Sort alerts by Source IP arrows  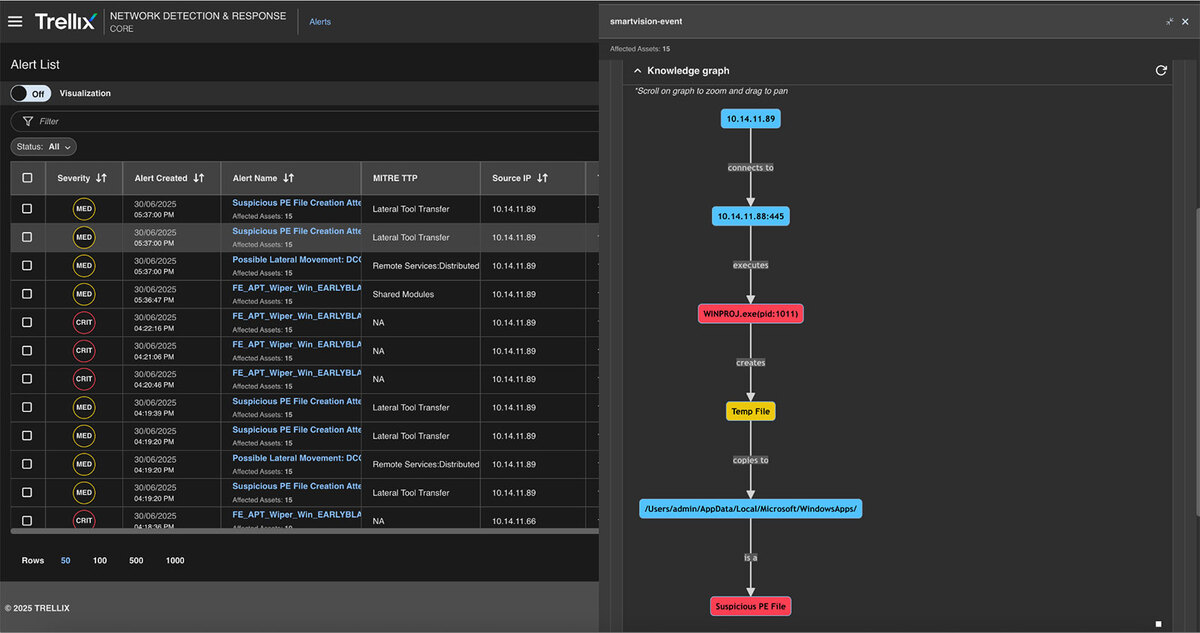coord(542,178)
